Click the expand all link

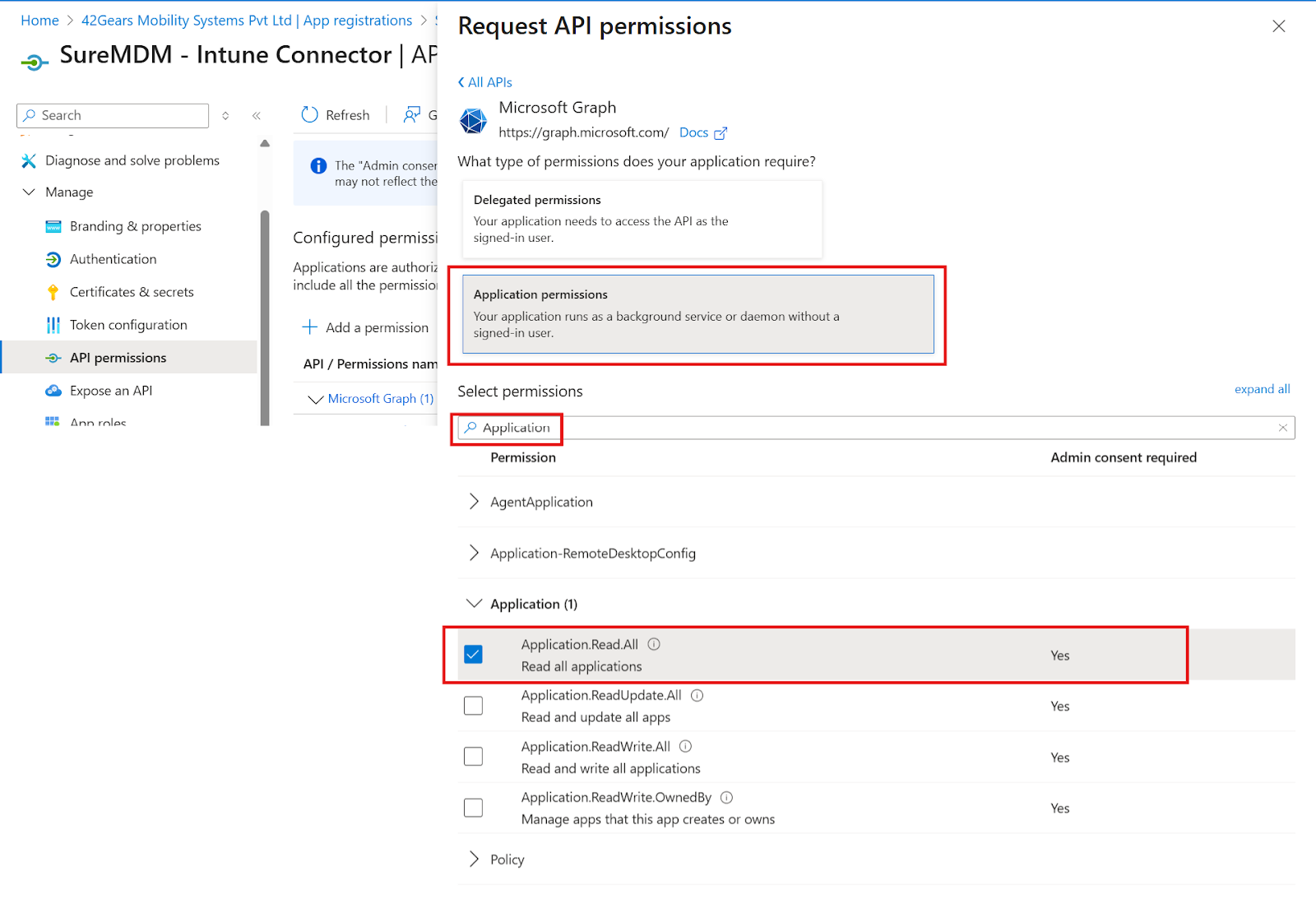click(1262, 389)
